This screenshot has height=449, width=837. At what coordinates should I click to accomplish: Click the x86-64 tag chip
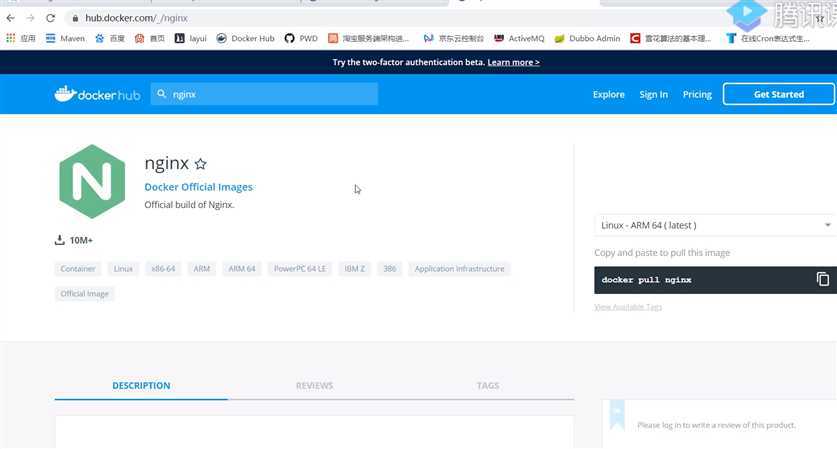[x=163, y=269]
